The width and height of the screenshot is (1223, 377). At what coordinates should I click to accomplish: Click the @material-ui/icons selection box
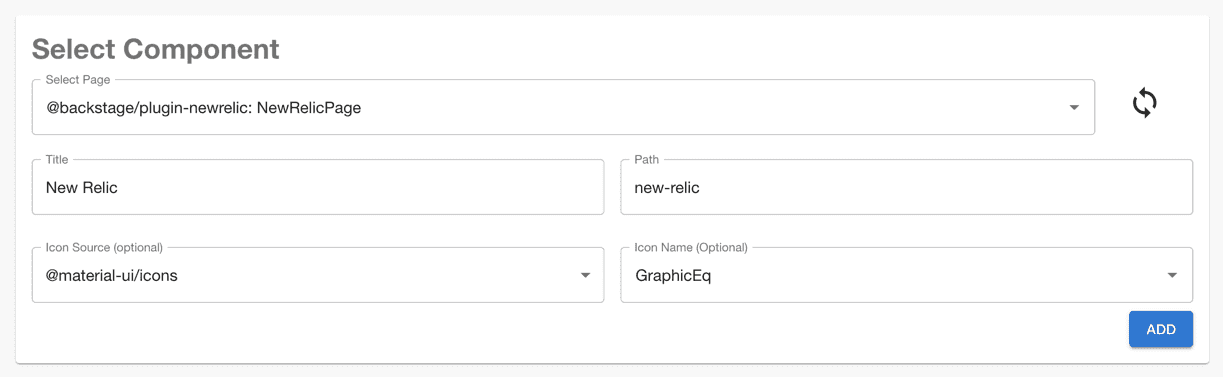coord(318,275)
